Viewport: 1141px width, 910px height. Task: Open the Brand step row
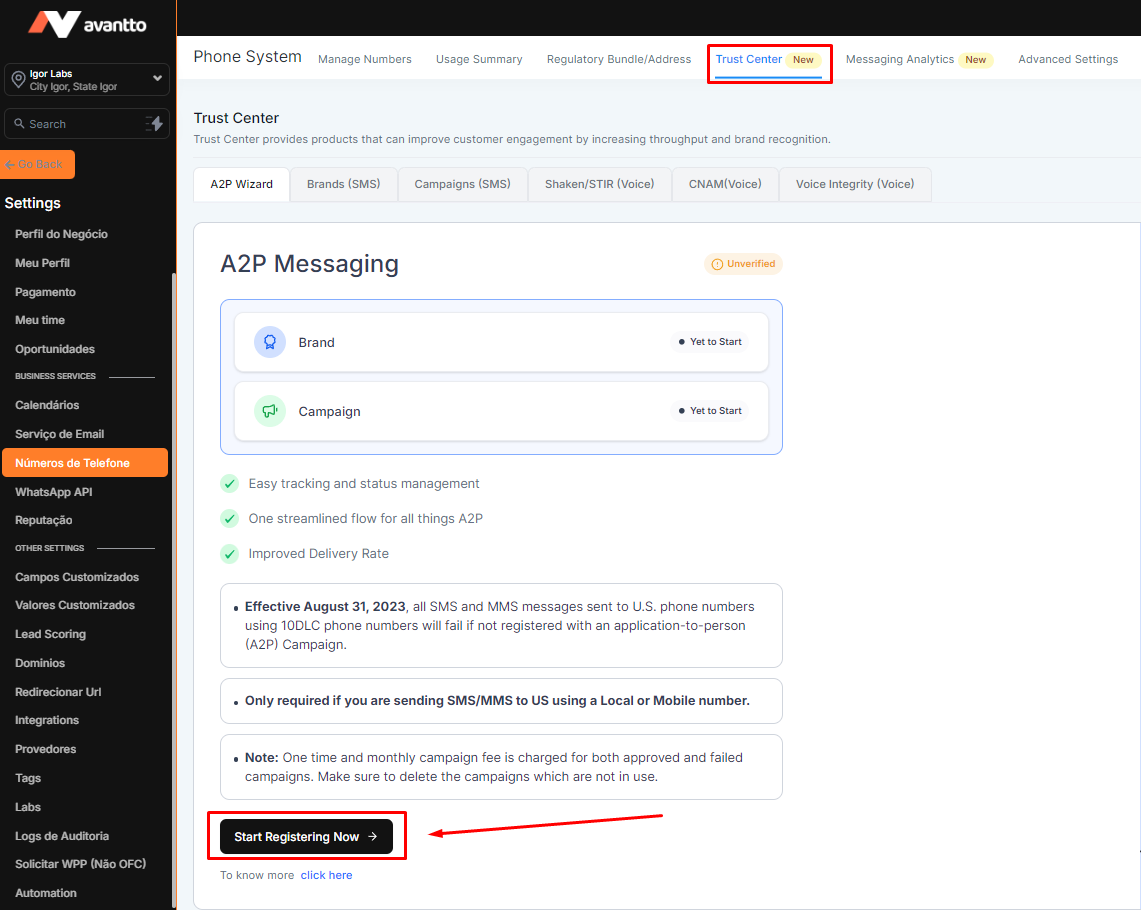500,342
